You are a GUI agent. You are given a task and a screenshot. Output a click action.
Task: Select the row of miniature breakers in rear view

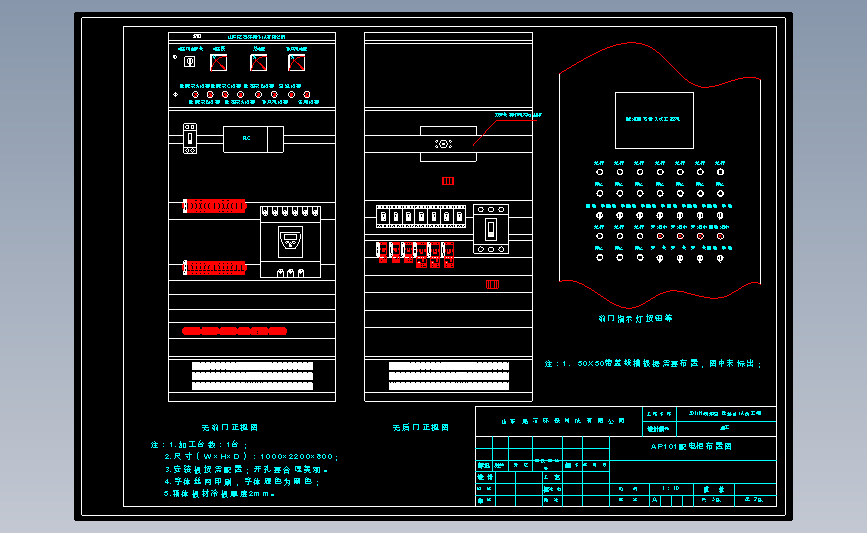(x=421, y=216)
